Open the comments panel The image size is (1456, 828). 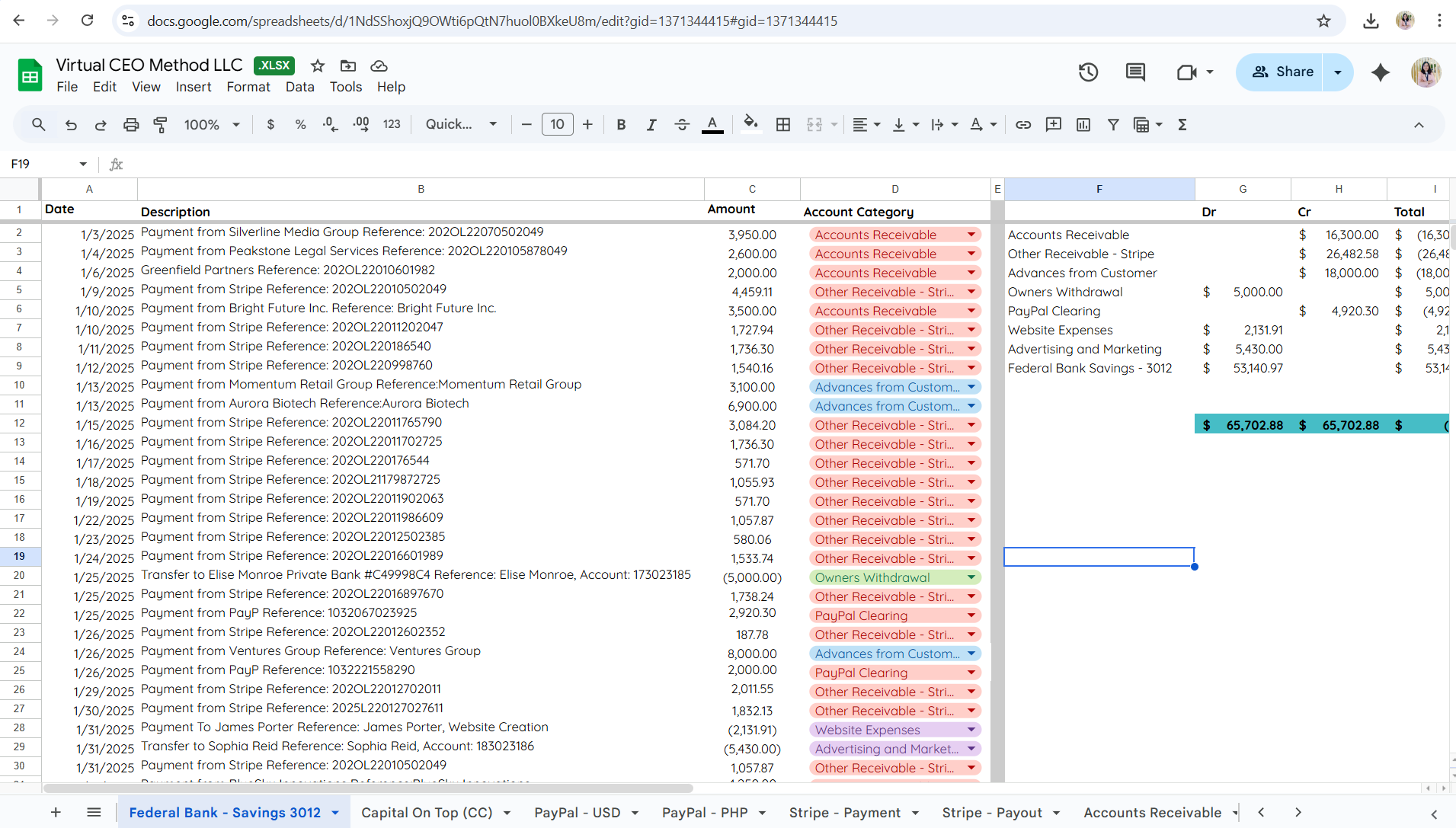[x=1135, y=72]
